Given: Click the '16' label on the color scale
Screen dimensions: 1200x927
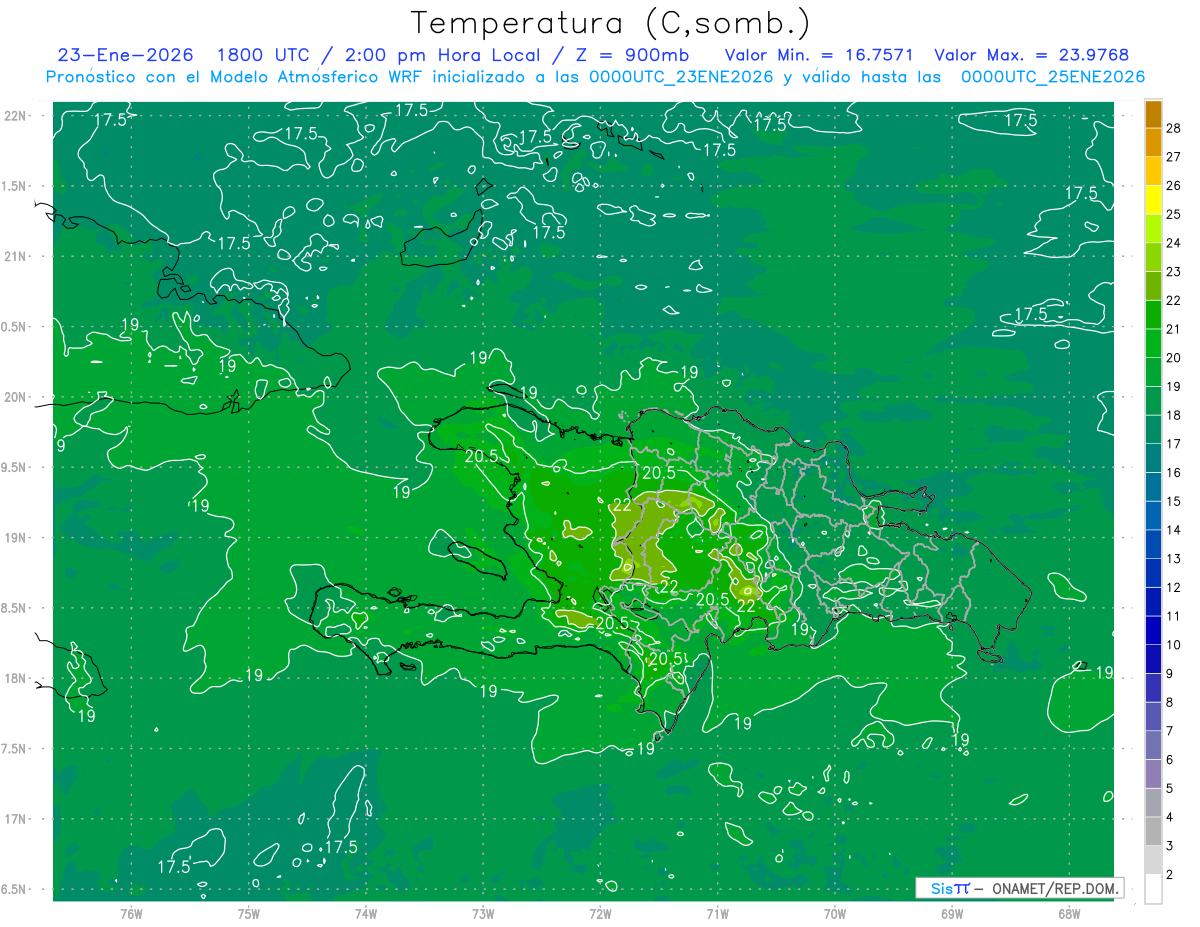Looking at the screenshot, I should point(1173,473).
